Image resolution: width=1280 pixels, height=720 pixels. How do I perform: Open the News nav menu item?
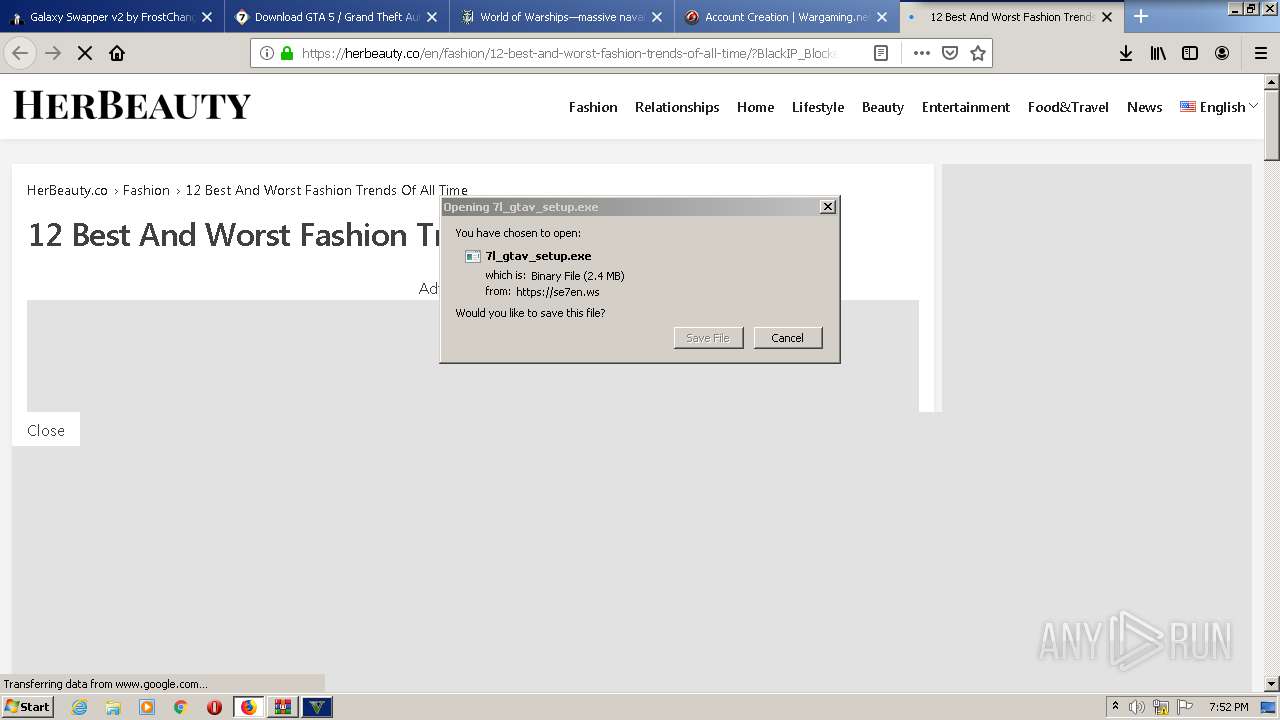(1144, 107)
